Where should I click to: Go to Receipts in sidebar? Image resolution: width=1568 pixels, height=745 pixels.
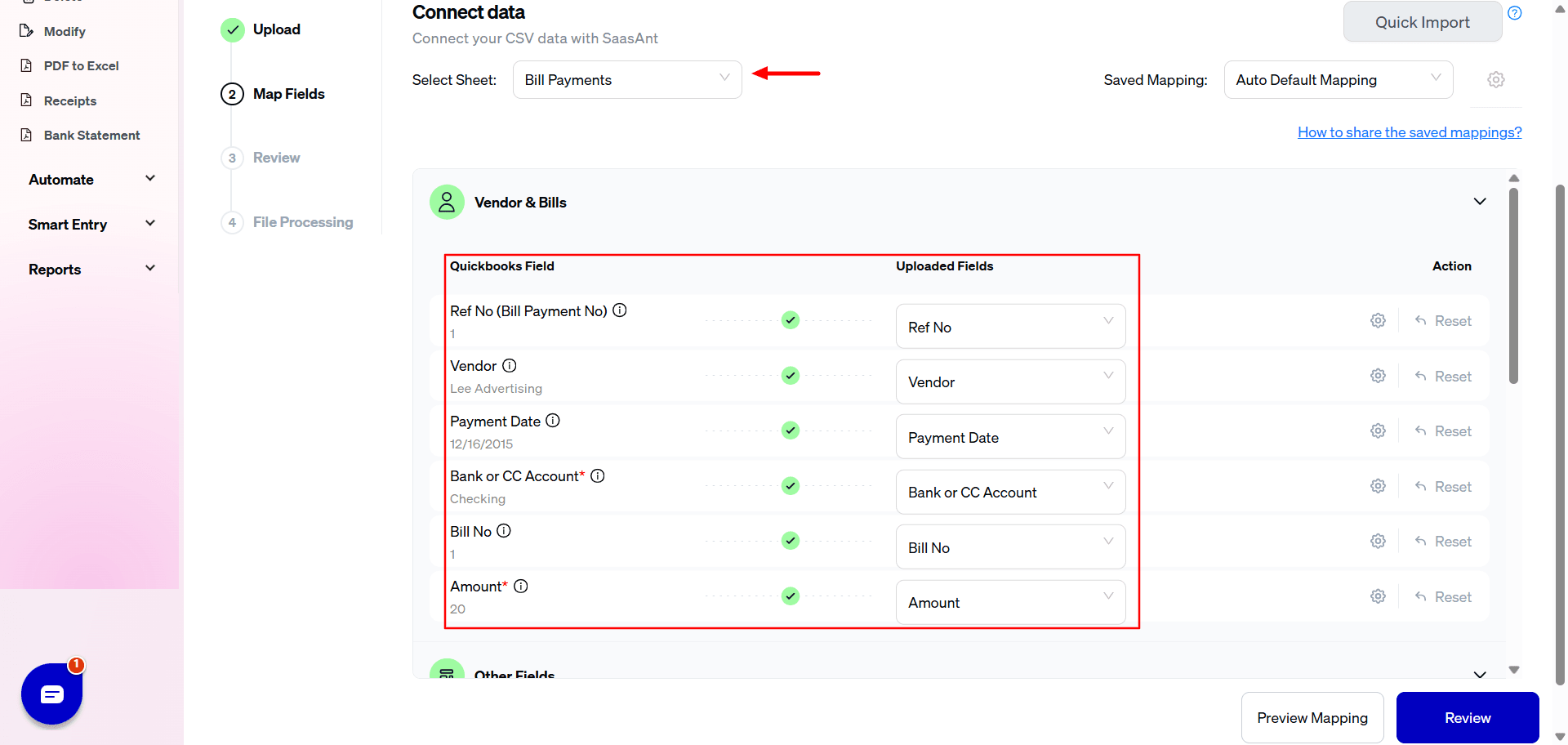pyautogui.click(x=70, y=100)
